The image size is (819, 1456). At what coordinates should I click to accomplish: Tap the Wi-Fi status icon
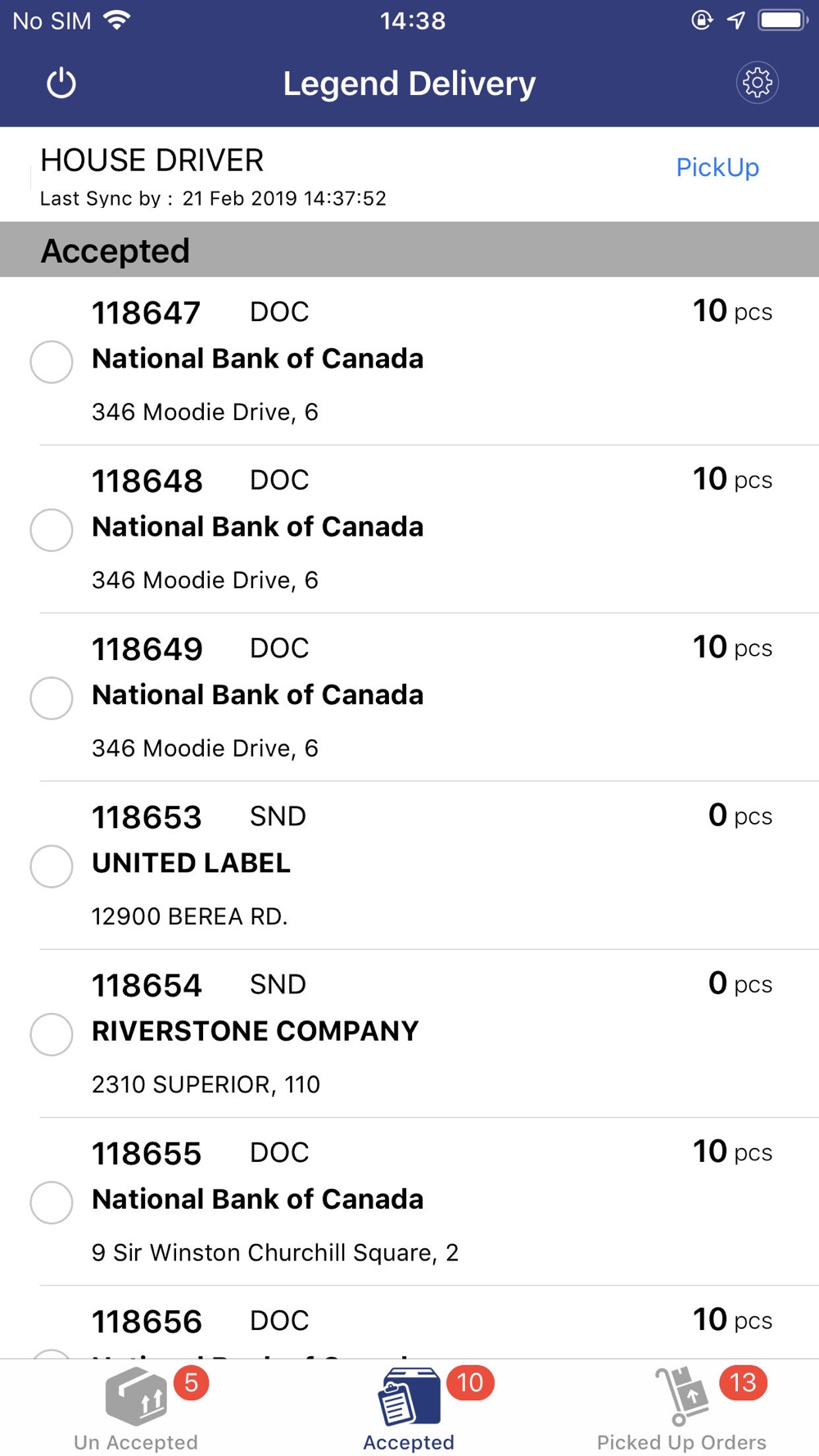[118, 20]
